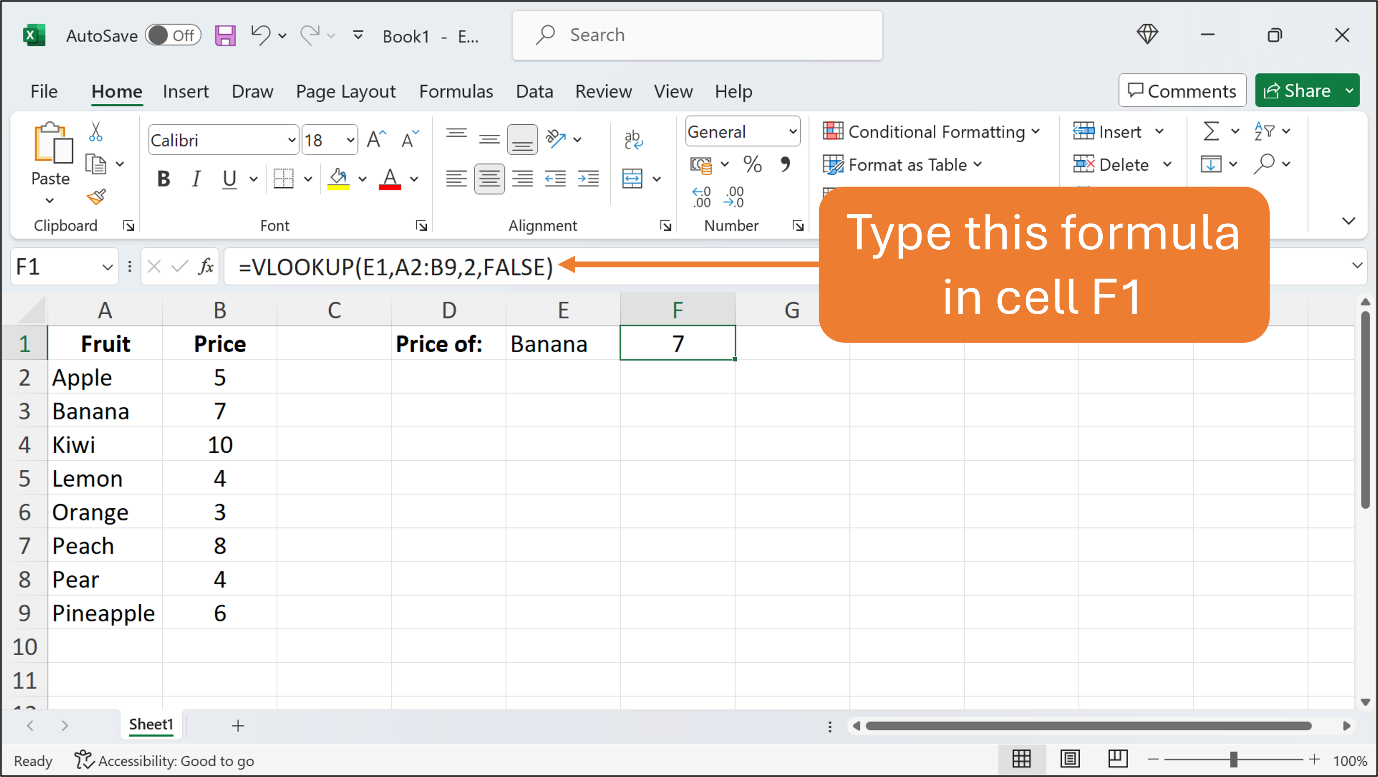This screenshot has height=777, width=1378.
Task: Increase indent in Alignment group
Action: point(588,179)
